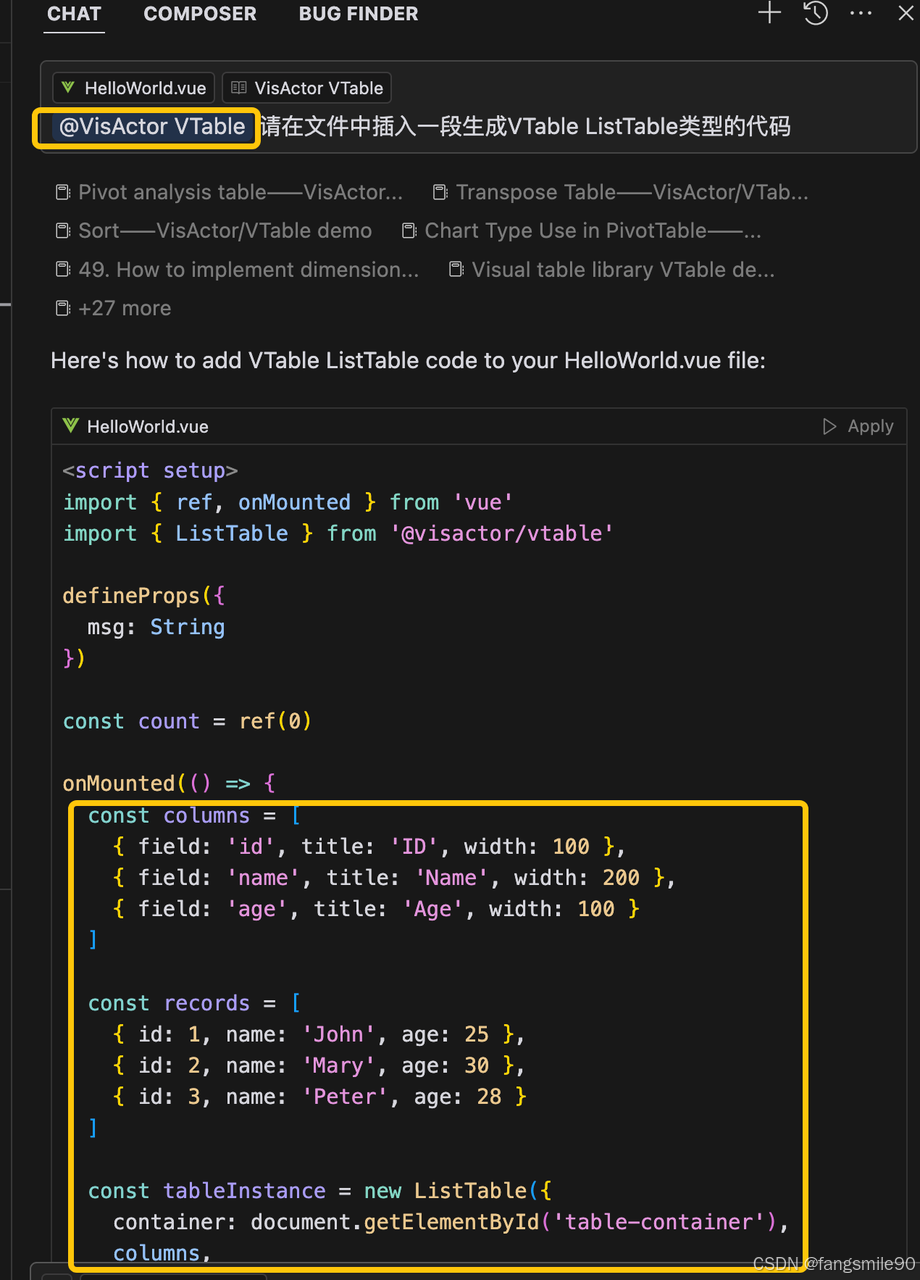Click the document icon beside +27 more

pos(63,309)
